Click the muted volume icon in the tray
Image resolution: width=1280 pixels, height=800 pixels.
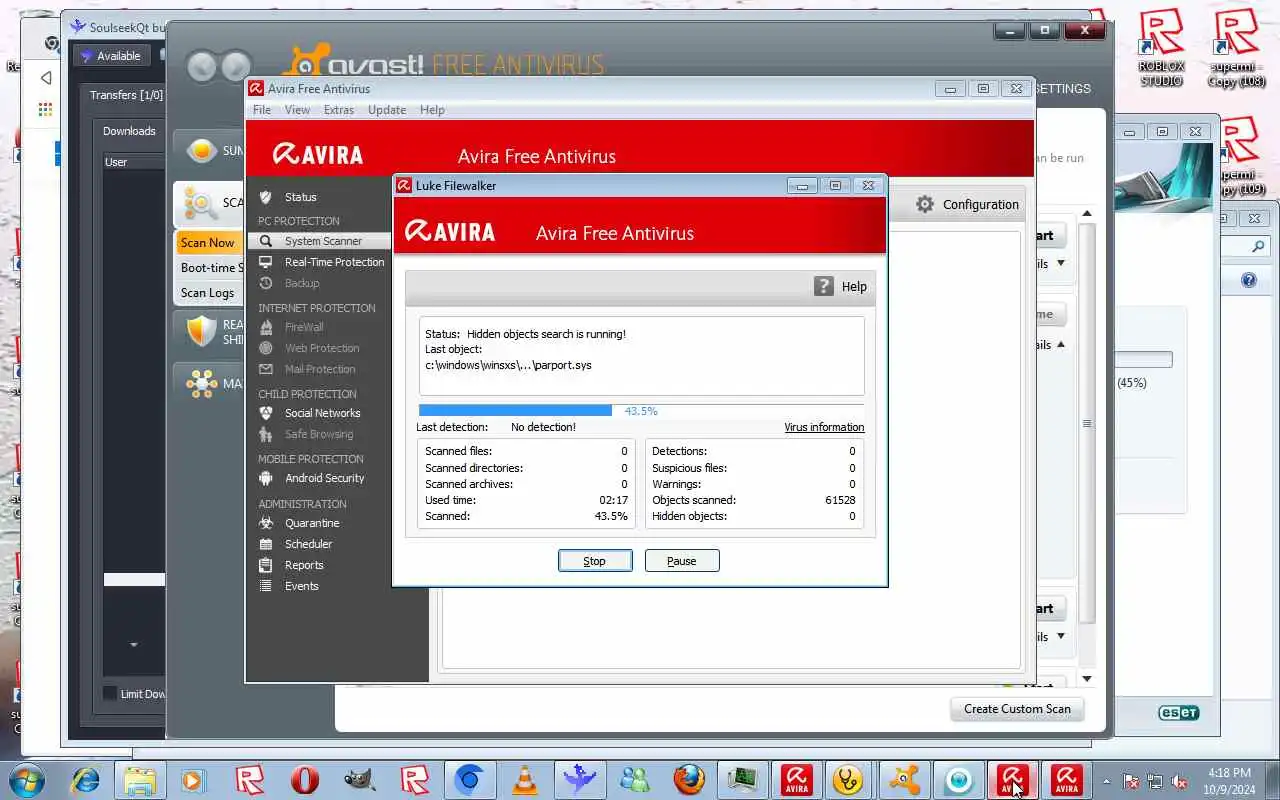coord(1180,781)
